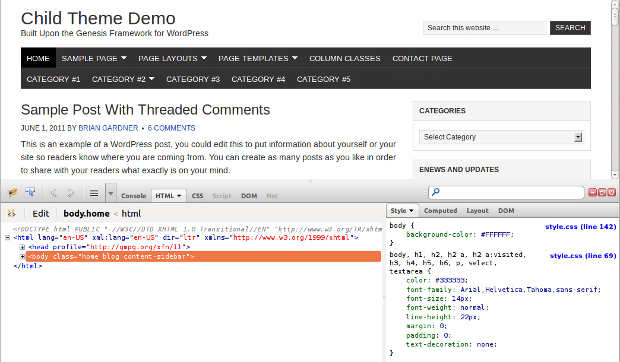Open the BRIAN GARDNER author link
Screen dimensions: 620x362
tap(108, 128)
